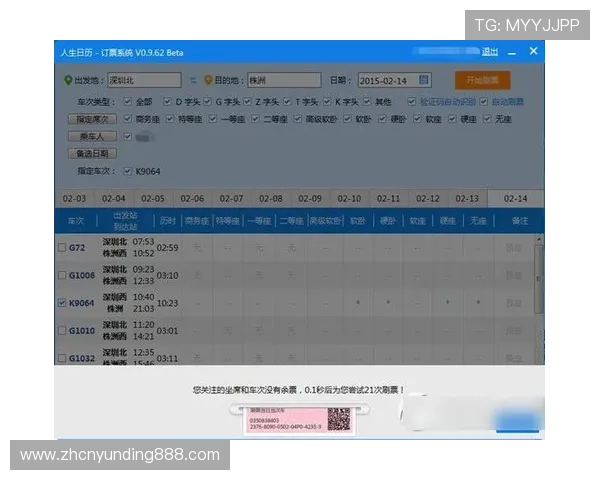Click the 退出 logout link
600x480 pixels.
coord(490,52)
